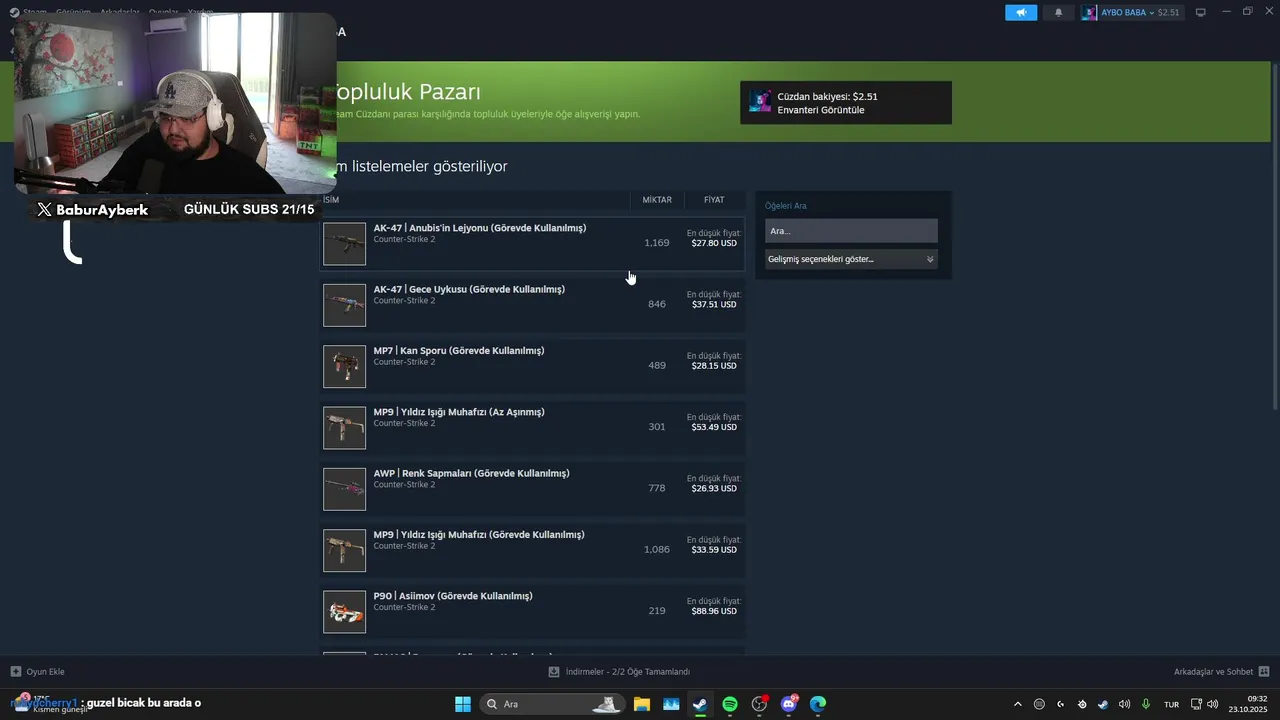Open AK-47 Anubis'in Lejyonu listing

pyautogui.click(x=532, y=244)
